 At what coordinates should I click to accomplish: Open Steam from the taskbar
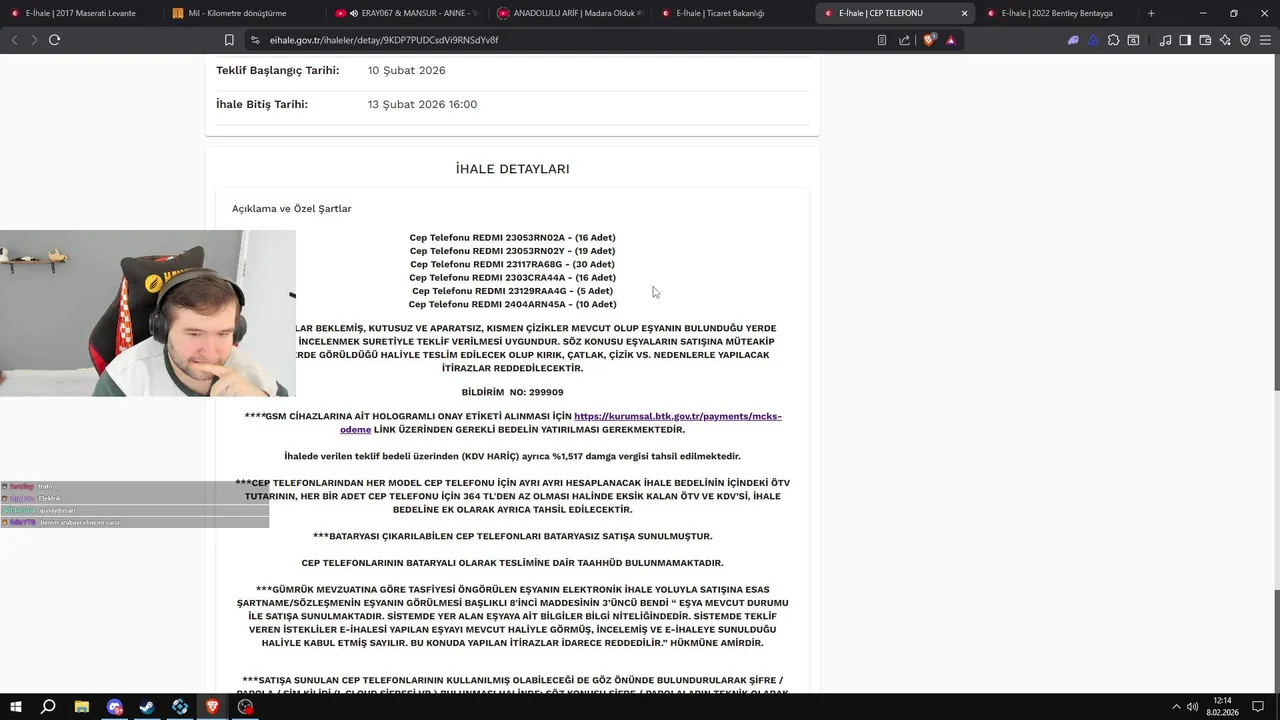pos(147,707)
